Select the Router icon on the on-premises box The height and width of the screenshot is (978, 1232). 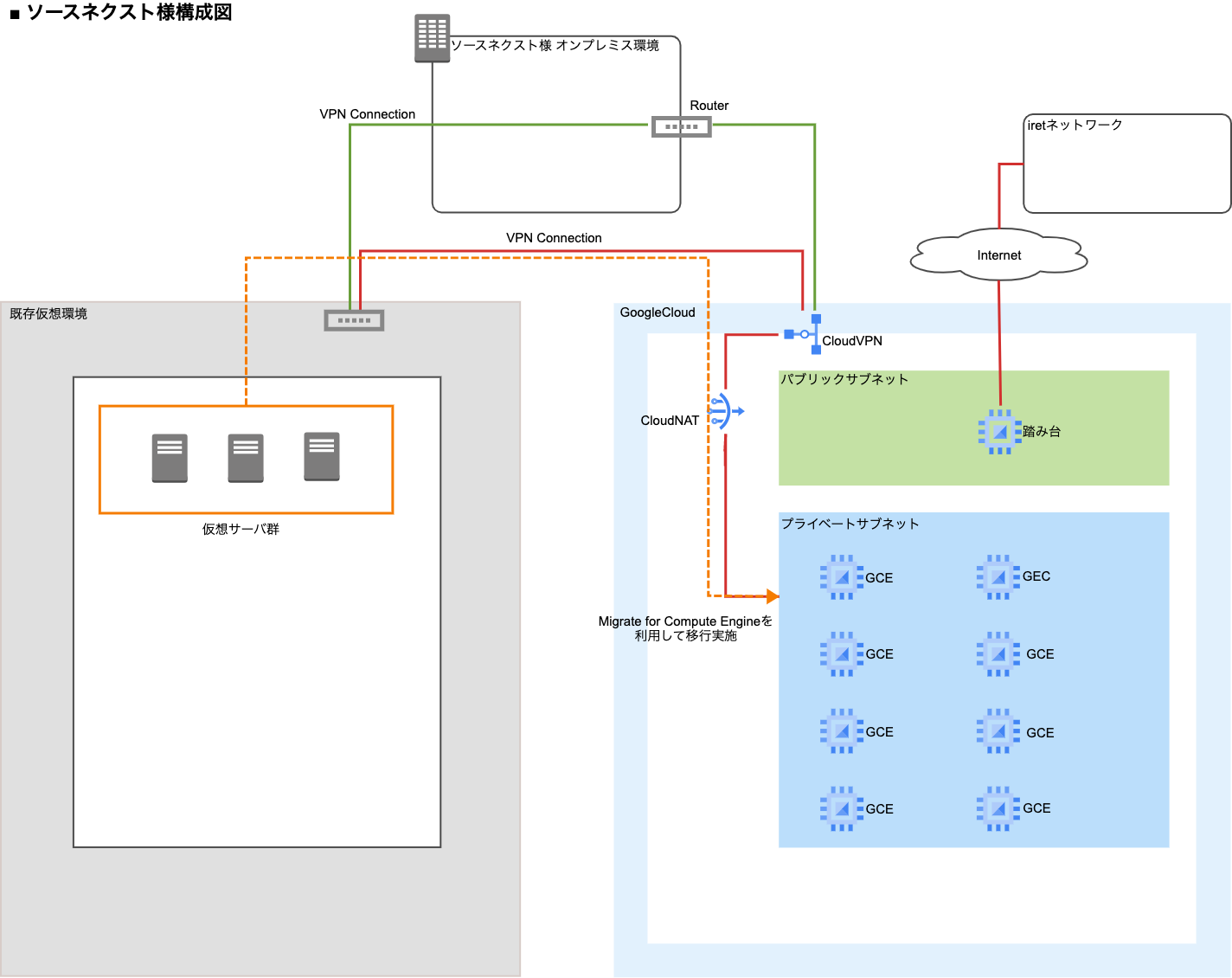pyautogui.click(x=682, y=127)
